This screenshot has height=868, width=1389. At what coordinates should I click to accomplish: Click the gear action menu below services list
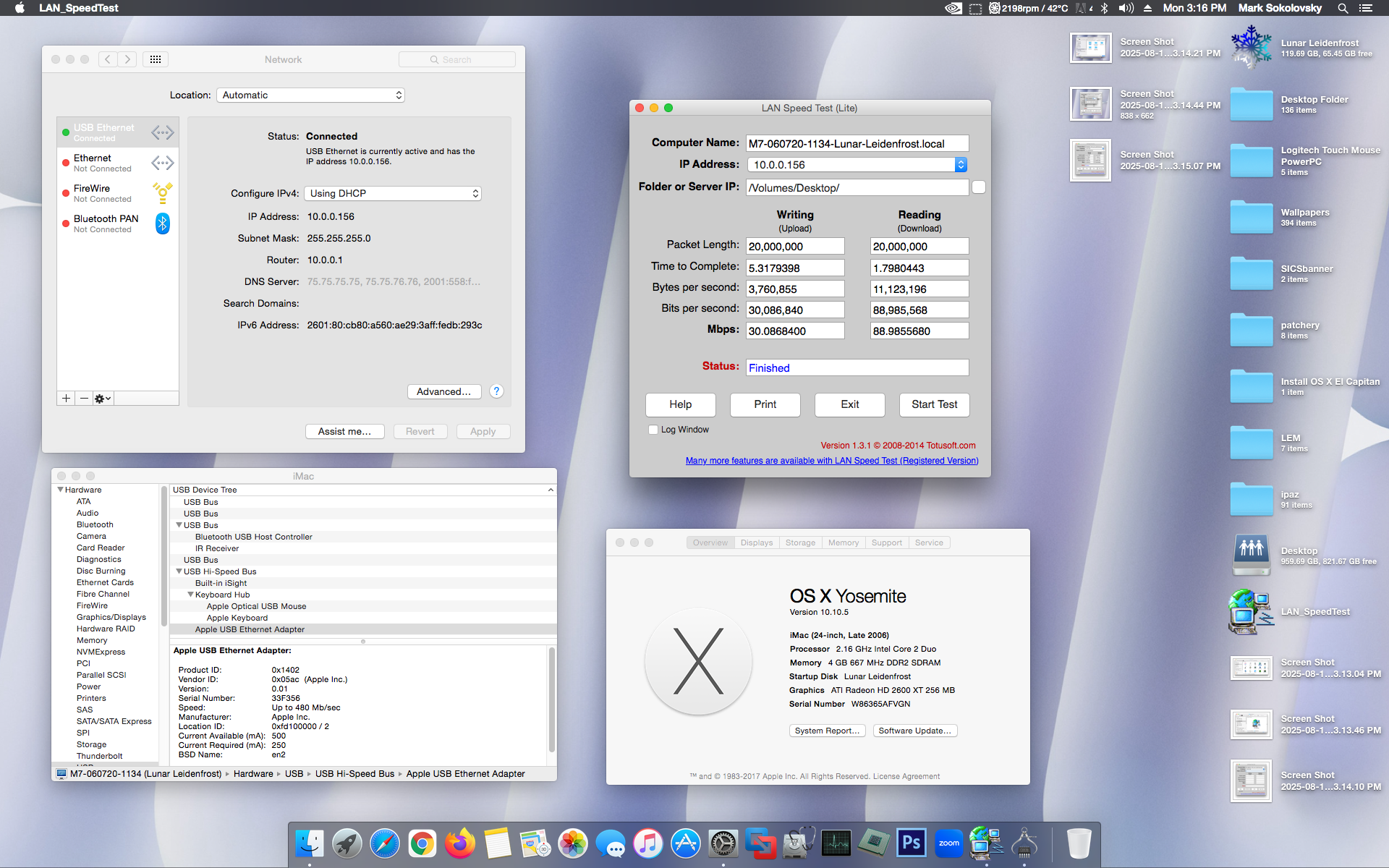pyautogui.click(x=103, y=399)
